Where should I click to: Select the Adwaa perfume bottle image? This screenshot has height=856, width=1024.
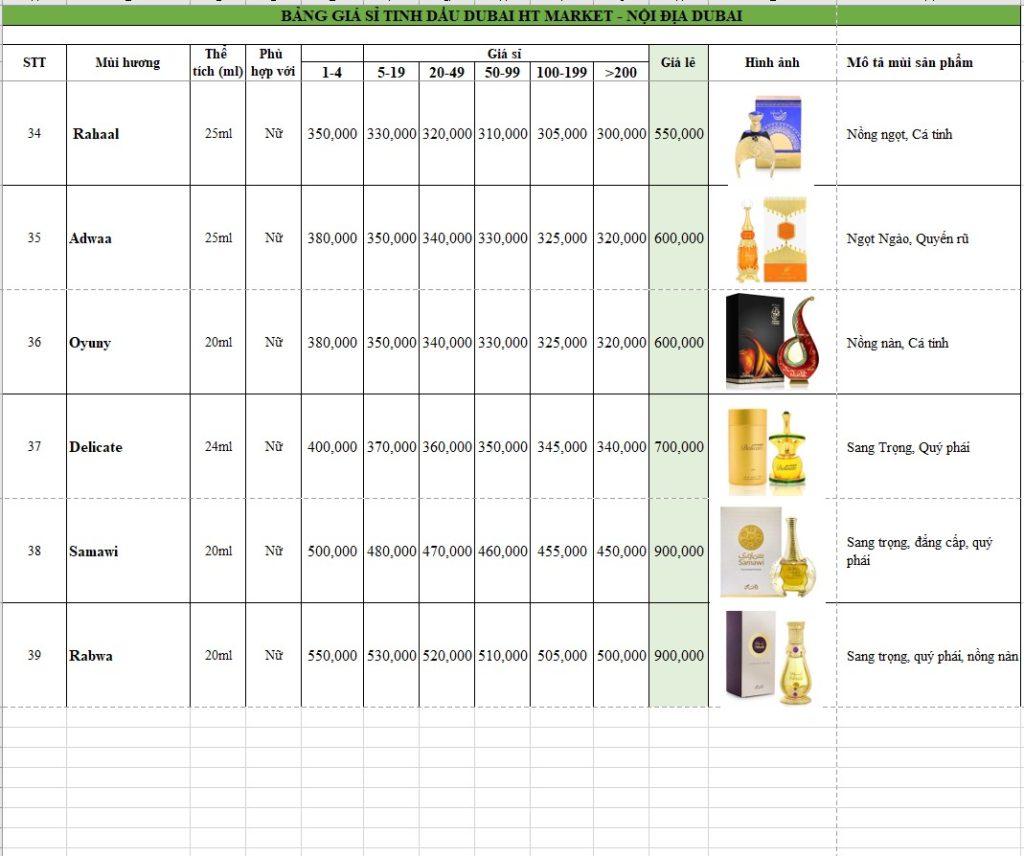[770, 239]
